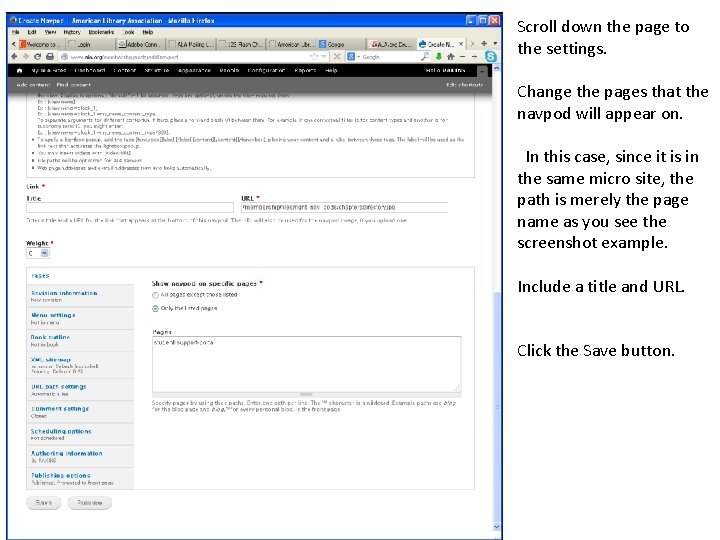Open the search engine selector dropdown
Viewport: 720px width, 540px height.
click(x=358, y=56)
